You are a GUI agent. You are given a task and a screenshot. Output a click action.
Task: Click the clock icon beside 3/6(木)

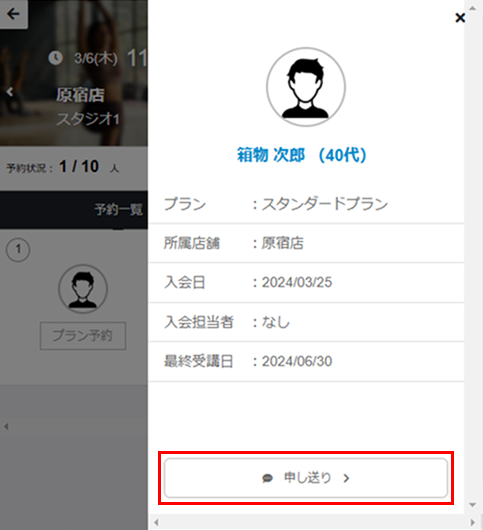55,58
